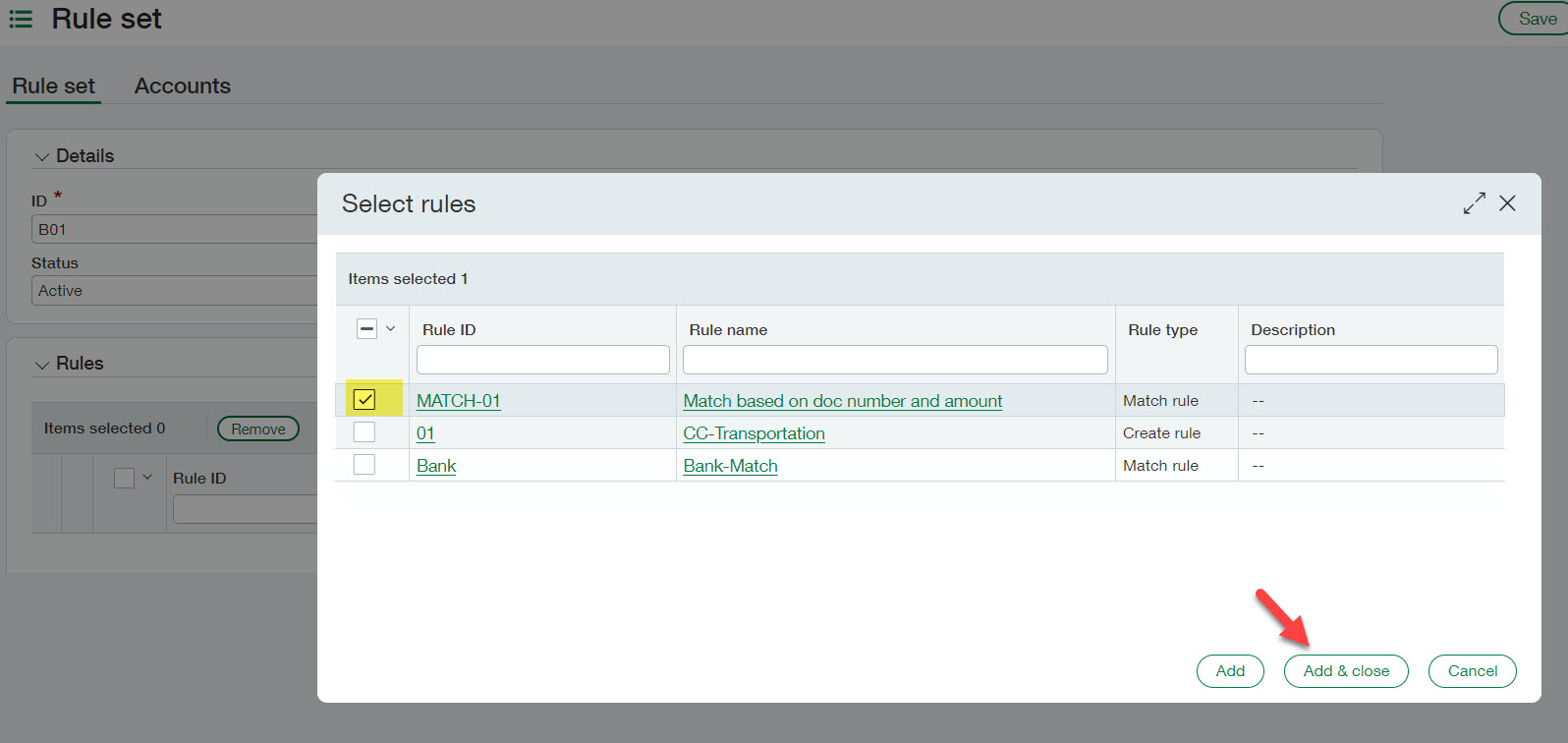The height and width of the screenshot is (743, 1568).
Task: Open the selection dropdown arrow beside header checkbox
Action: pos(391,329)
